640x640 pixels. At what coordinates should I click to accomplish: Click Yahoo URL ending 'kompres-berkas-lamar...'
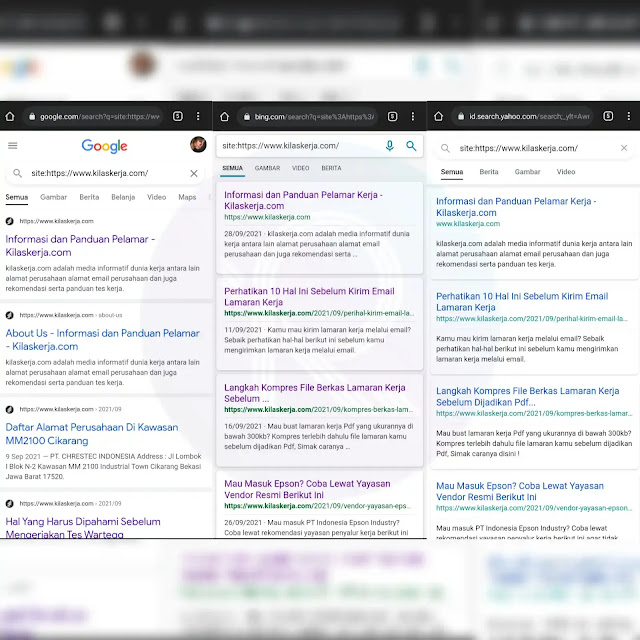(534, 413)
